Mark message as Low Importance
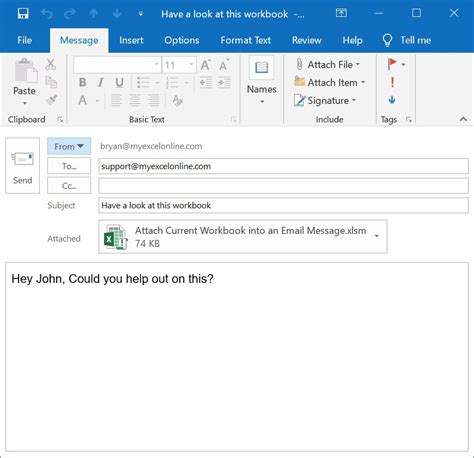474x458 pixels. tap(392, 100)
